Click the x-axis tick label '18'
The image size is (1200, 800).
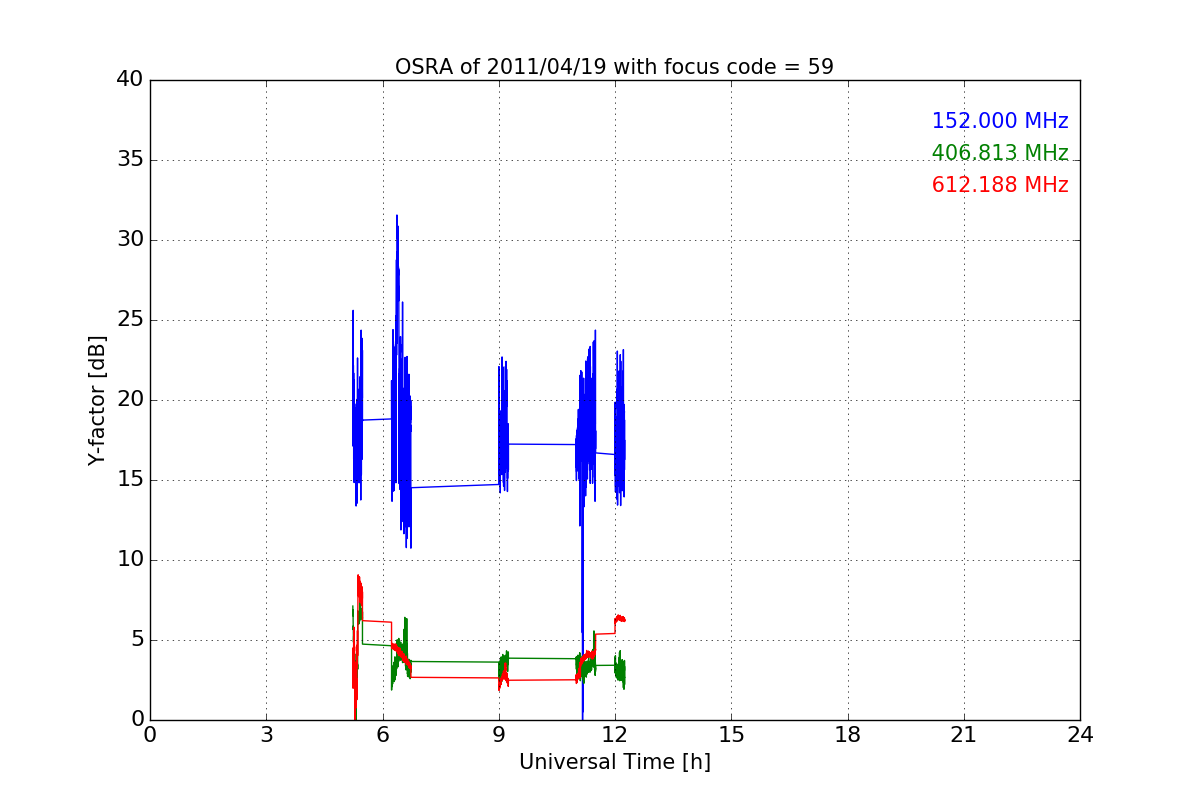point(848,735)
